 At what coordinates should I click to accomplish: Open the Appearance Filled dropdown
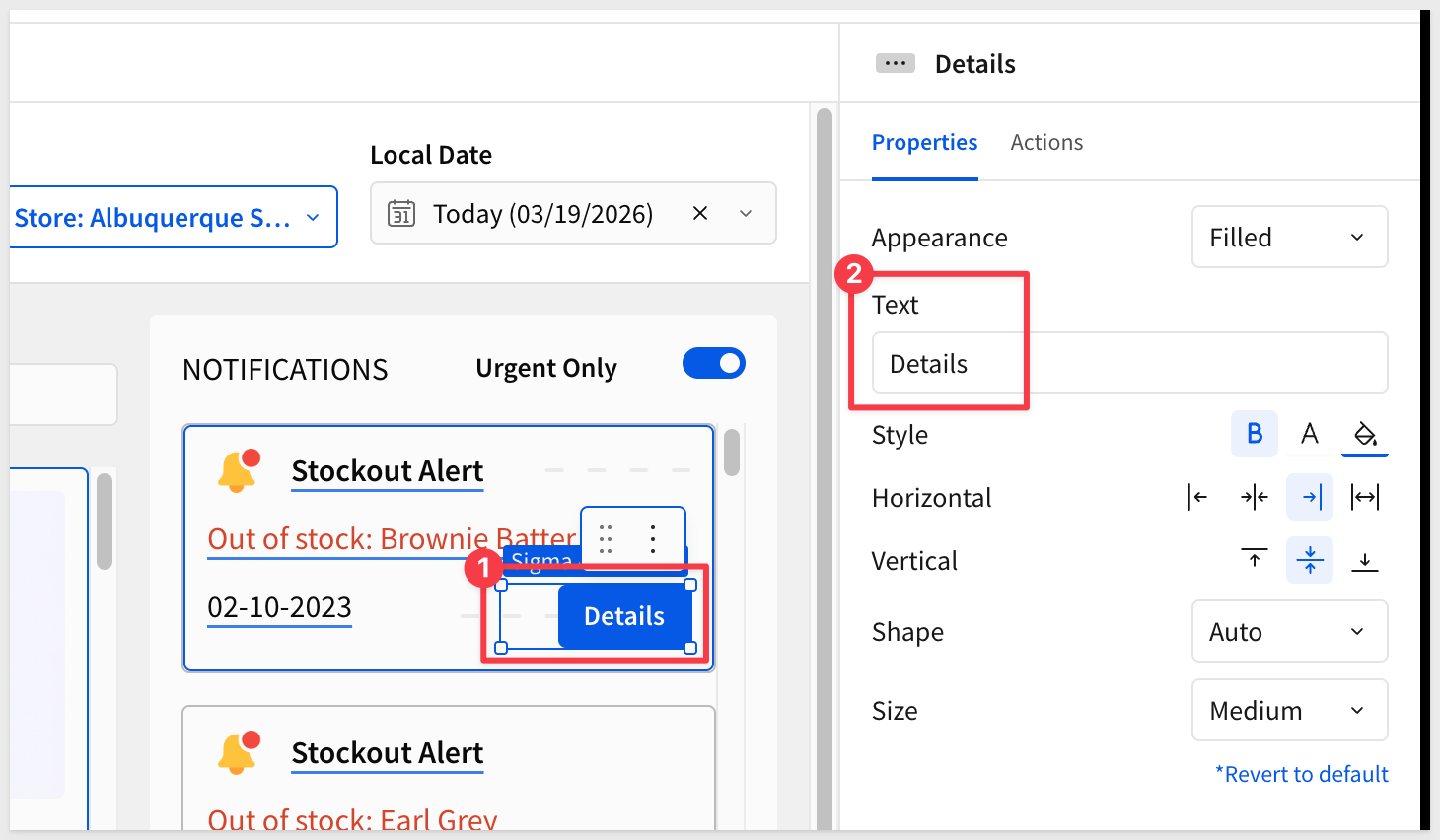click(1289, 237)
